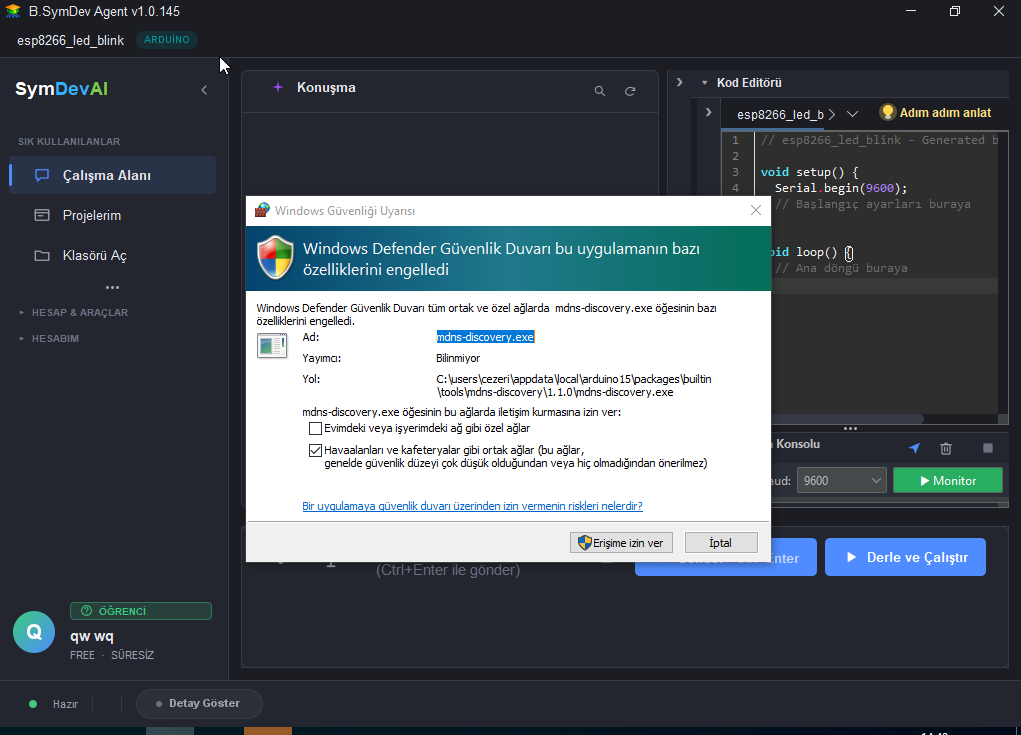Uncheck Havaalanları ve kafeteryalar ortak ağlar checkbox

click(x=315, y=450)
